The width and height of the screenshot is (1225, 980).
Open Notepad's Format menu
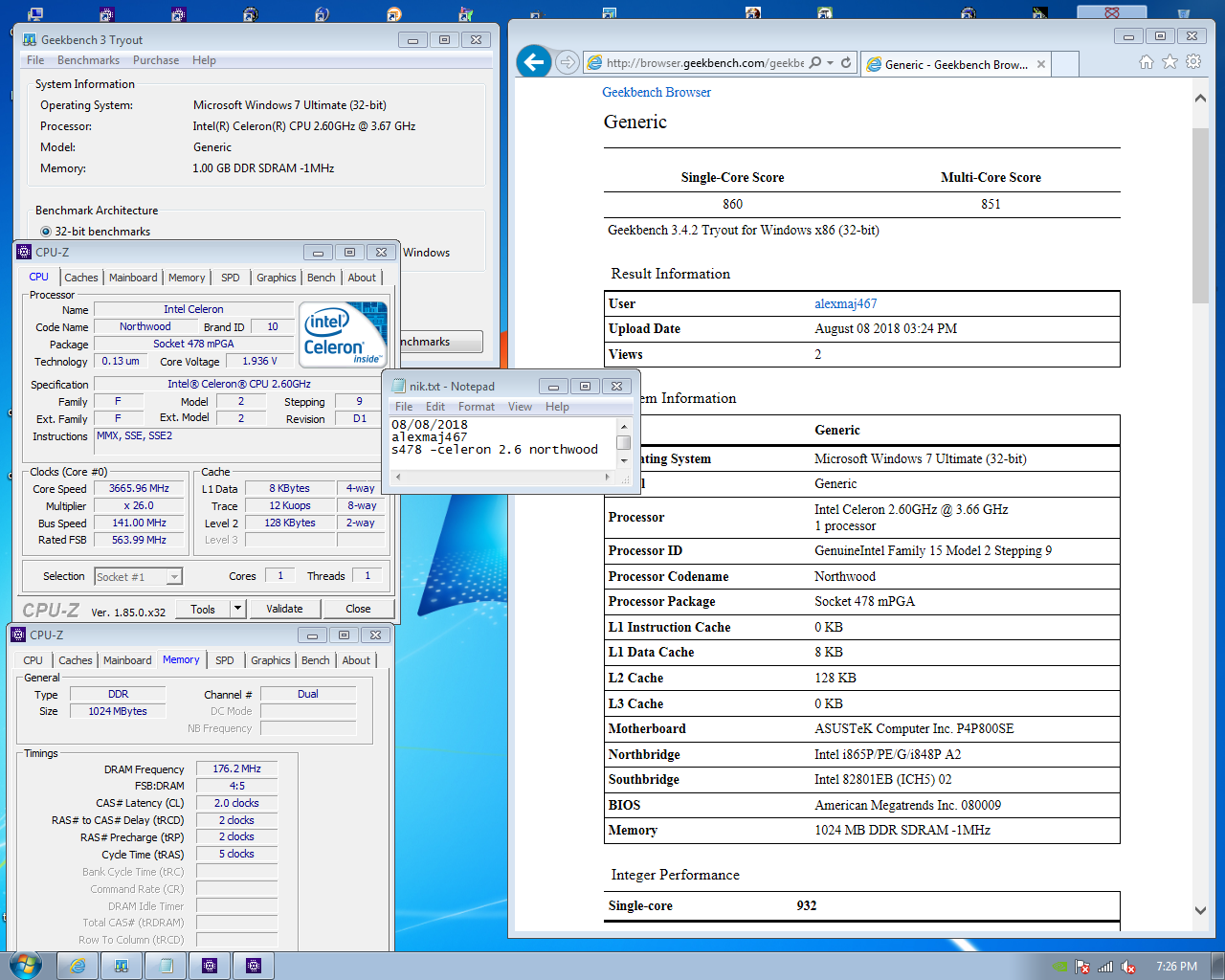[x=477, y=407]
